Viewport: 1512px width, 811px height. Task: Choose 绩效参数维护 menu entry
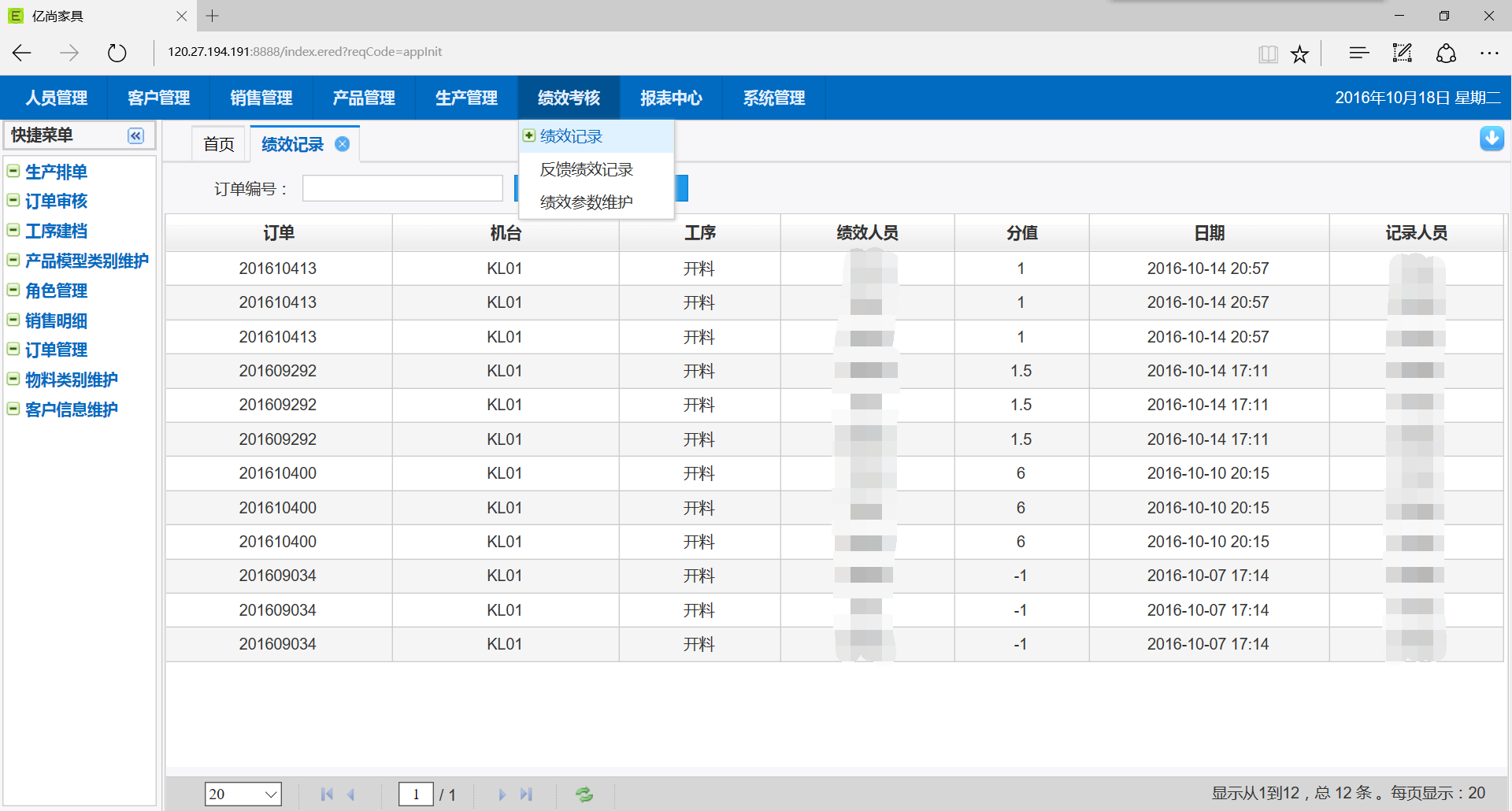tap(587, 202)
